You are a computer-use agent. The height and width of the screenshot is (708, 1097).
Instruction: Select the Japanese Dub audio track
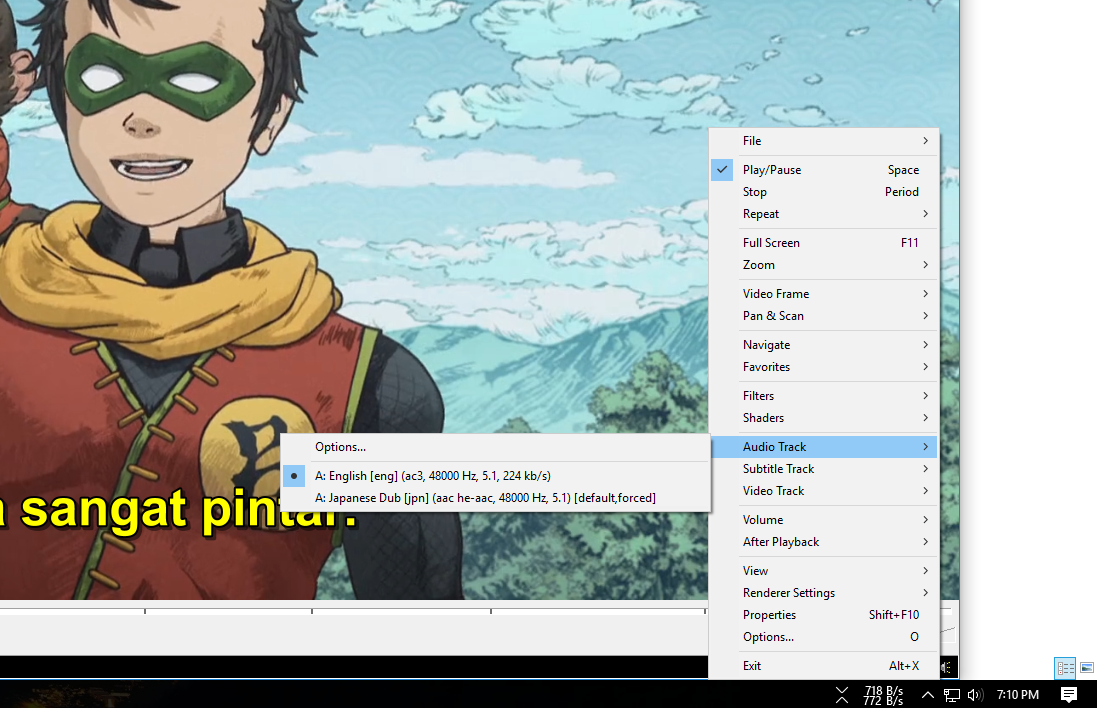495,498
